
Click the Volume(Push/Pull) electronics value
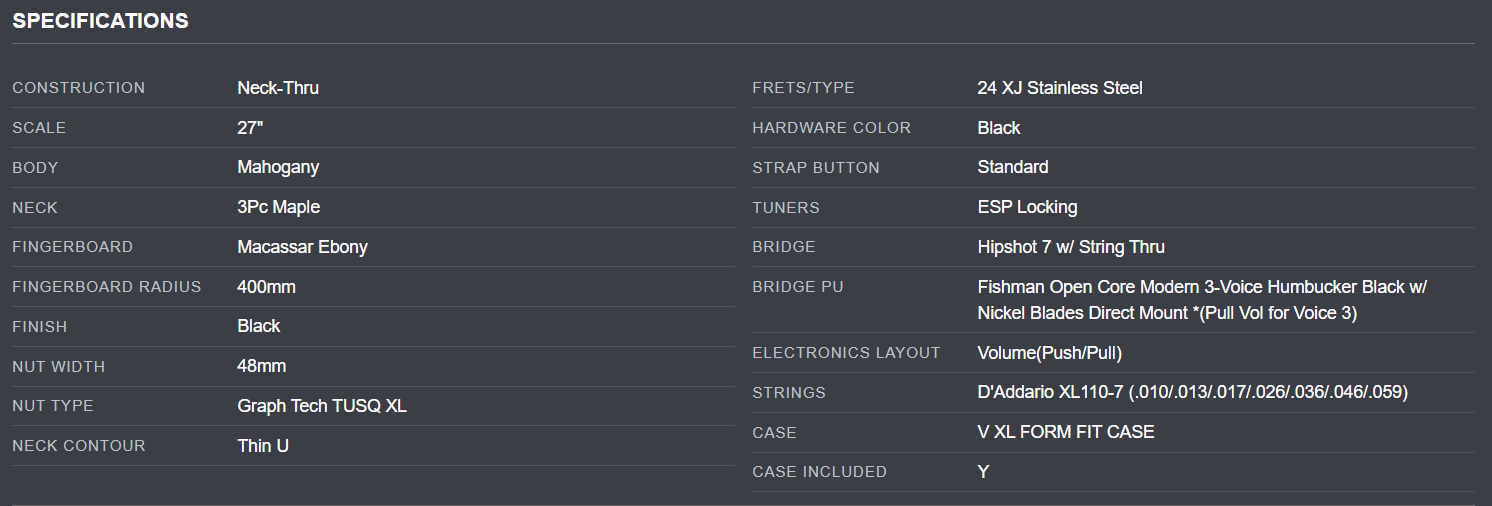point(1050,353)
